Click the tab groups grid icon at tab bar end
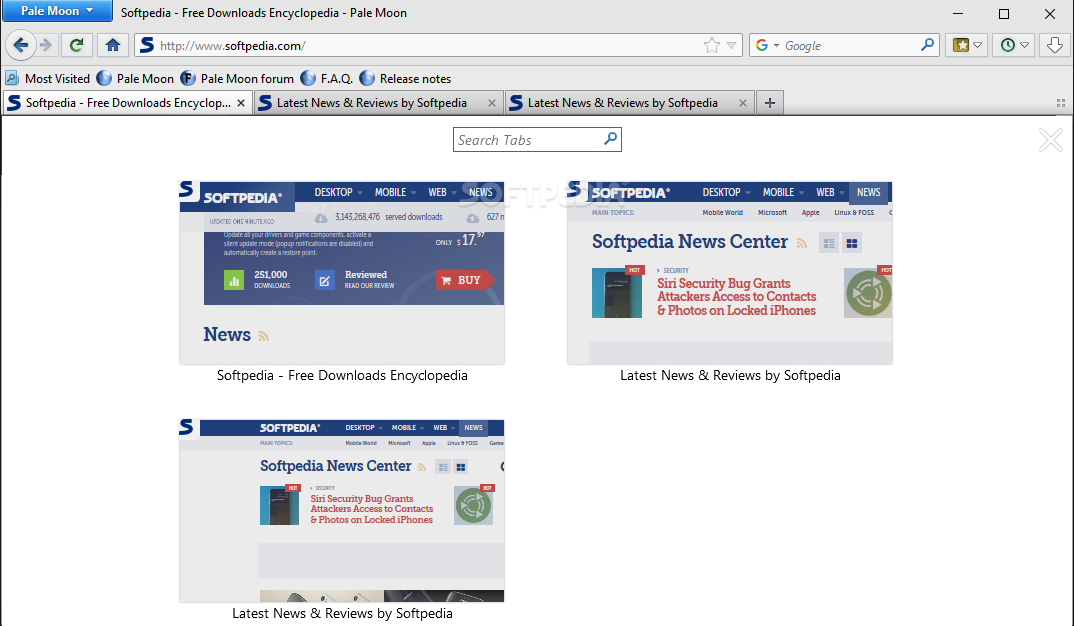Image resolution: width=1074 pixels, height=626 pixels. point(1060,103)
